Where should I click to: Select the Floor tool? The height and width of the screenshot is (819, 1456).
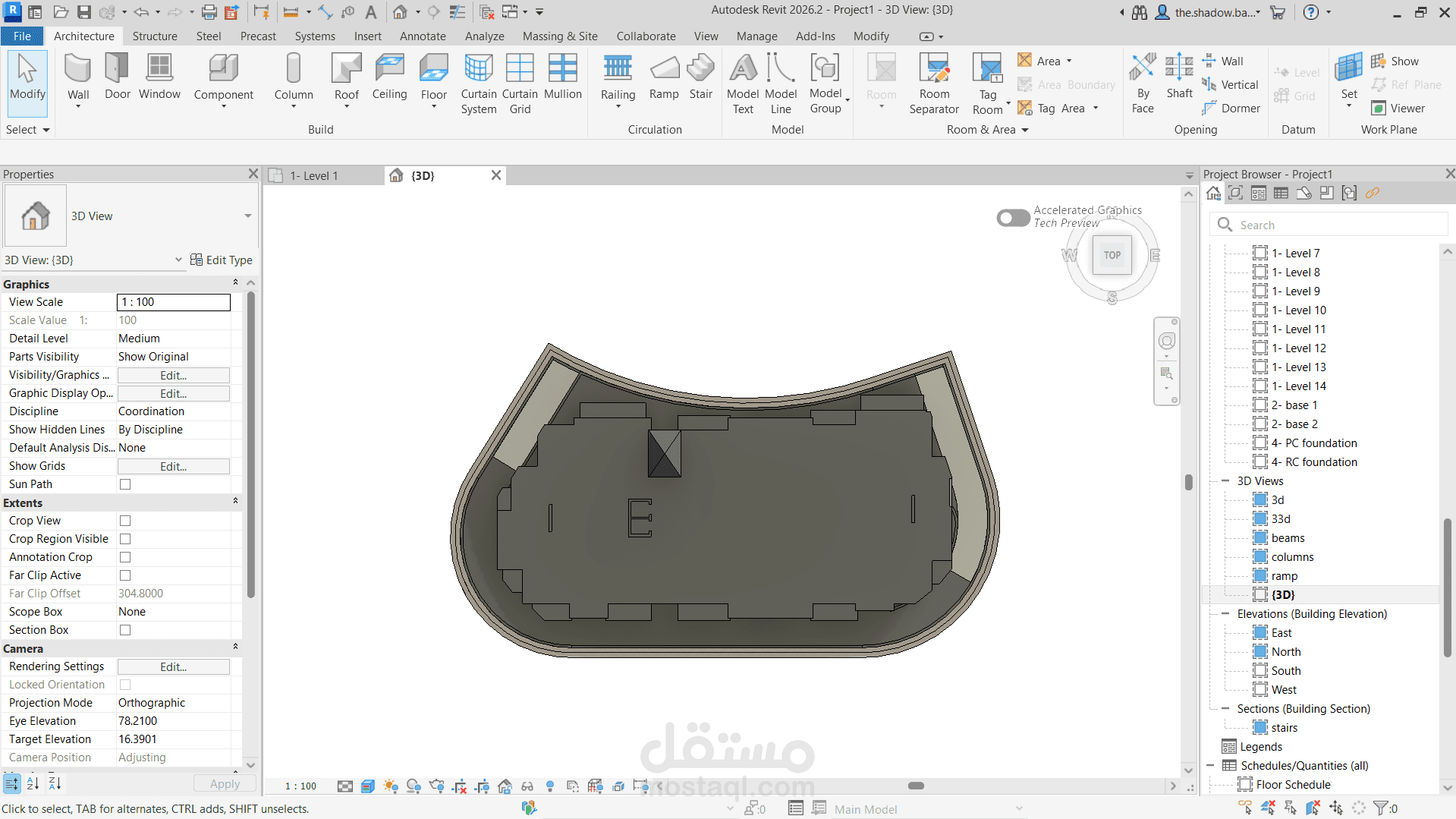(x=434, y=79)
